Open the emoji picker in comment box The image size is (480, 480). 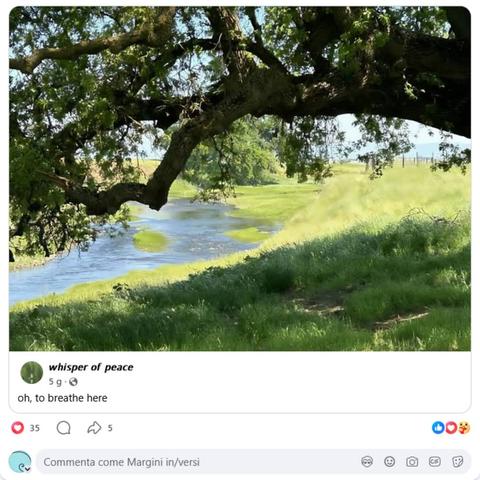pos(389,462)
